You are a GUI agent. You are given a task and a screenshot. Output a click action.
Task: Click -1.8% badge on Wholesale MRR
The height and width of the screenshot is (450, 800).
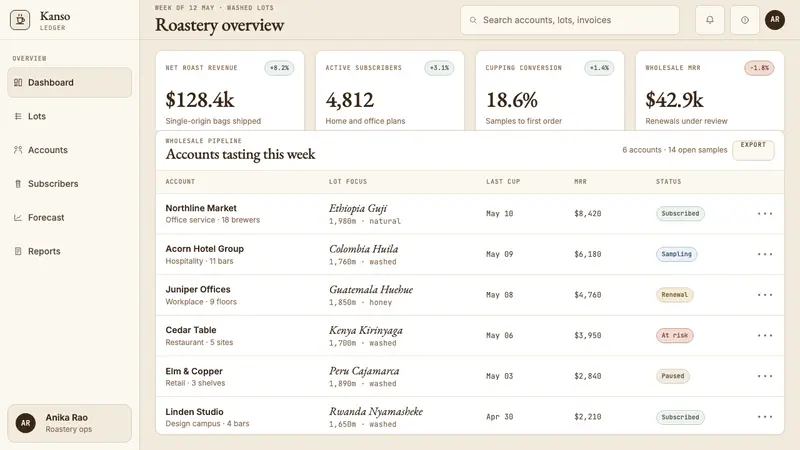(x=759, y=68)
